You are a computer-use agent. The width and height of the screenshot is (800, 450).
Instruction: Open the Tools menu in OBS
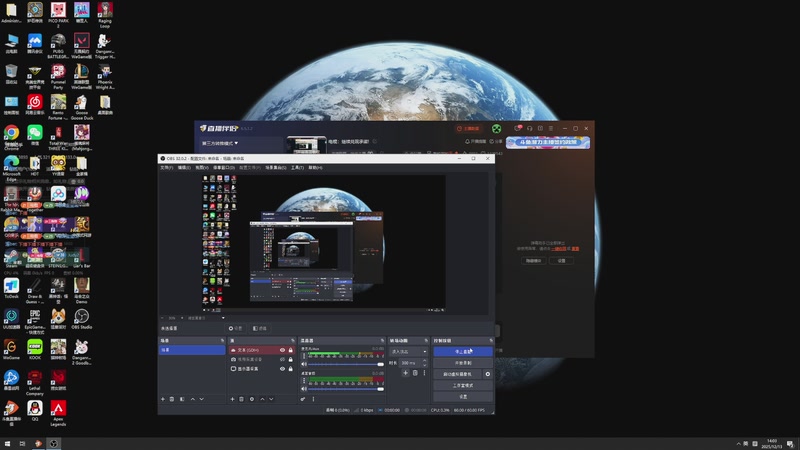297,167
